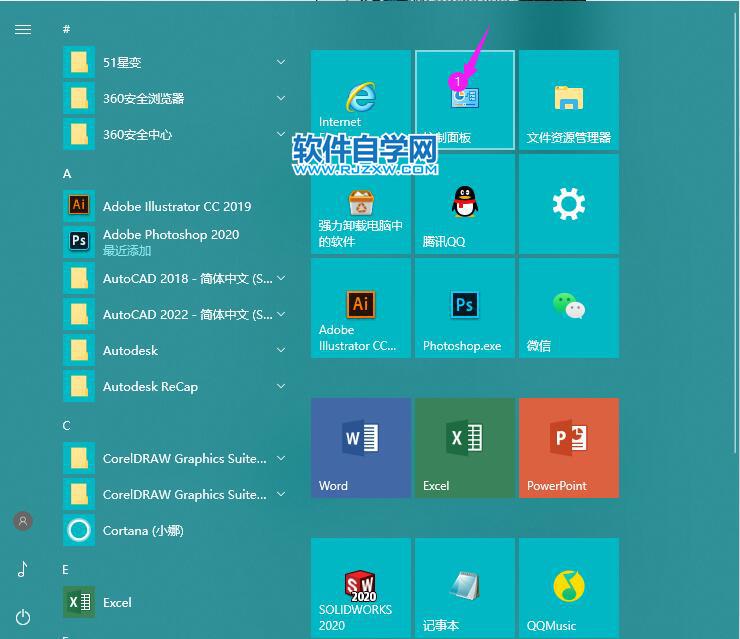The image size is (740, 639).
Task: Open the Internet Explorer tile
Action: click(x=360, y=100)
